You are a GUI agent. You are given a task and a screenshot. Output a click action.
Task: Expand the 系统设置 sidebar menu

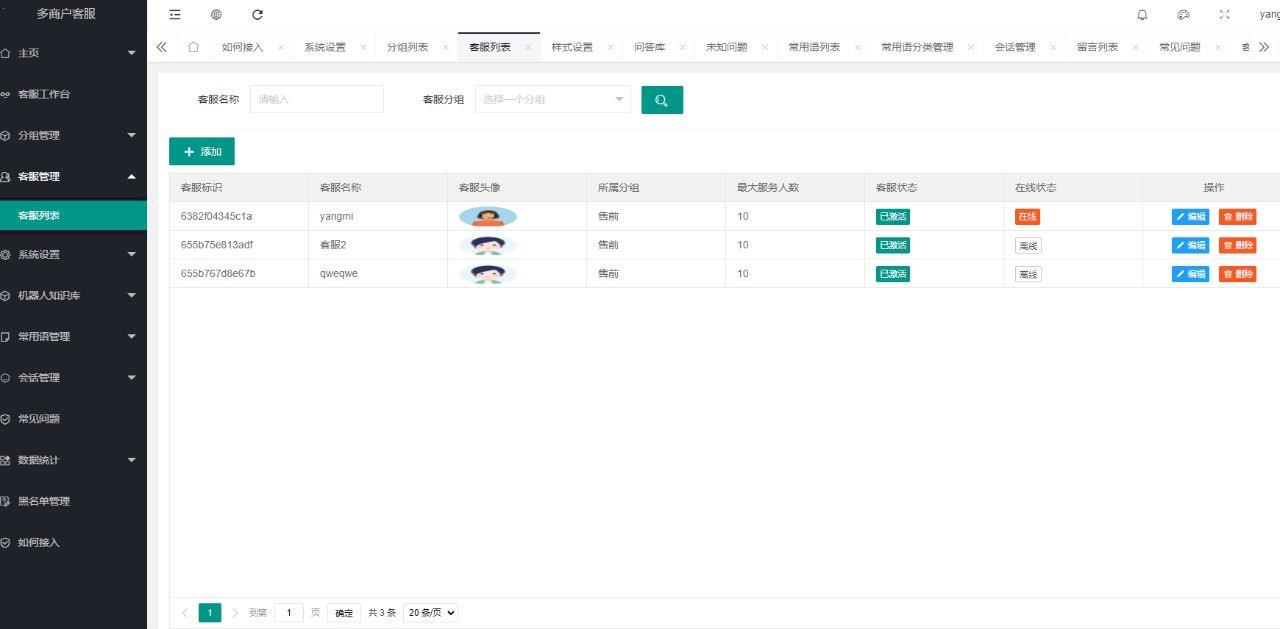(x=73, y=254)
